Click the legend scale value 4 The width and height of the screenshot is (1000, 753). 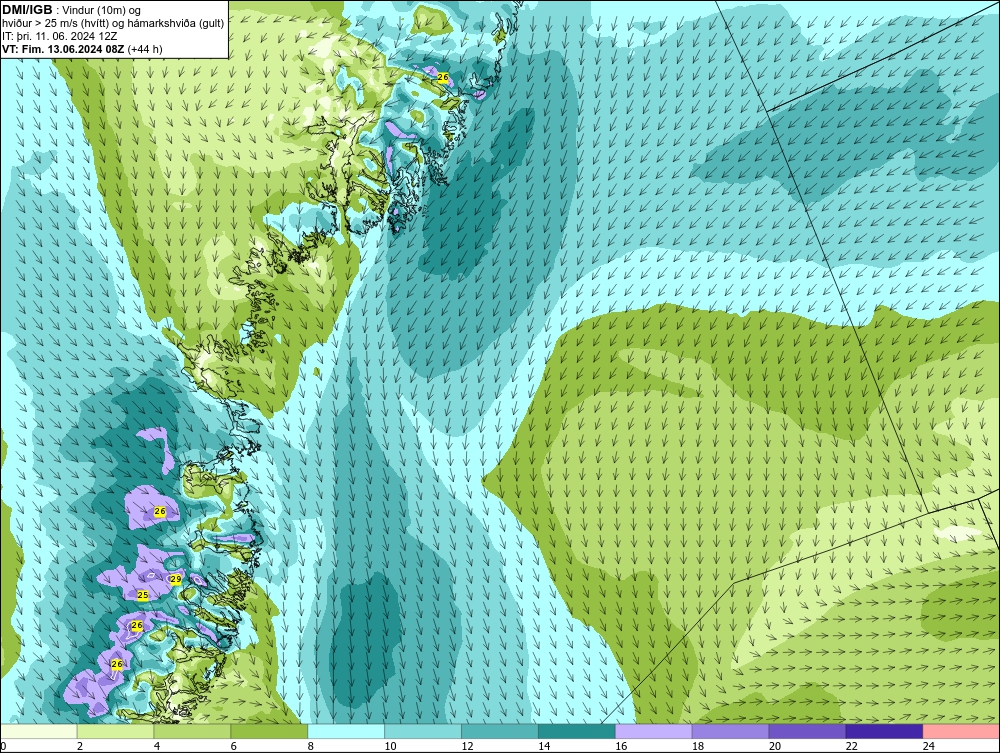point(157,746)
